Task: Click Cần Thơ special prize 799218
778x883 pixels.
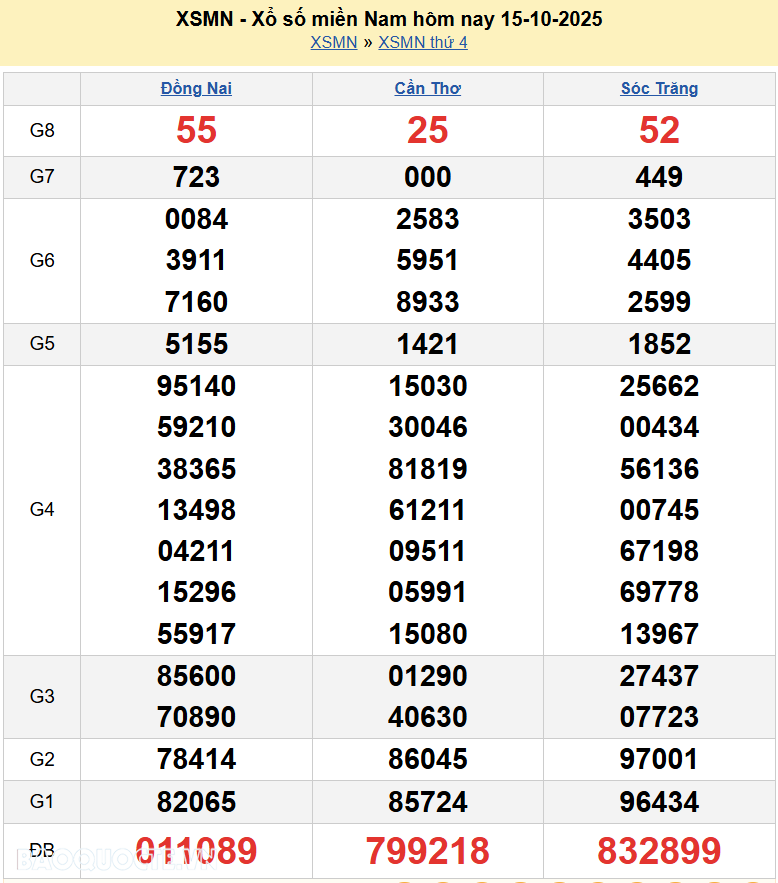Action: coord(428,851)
